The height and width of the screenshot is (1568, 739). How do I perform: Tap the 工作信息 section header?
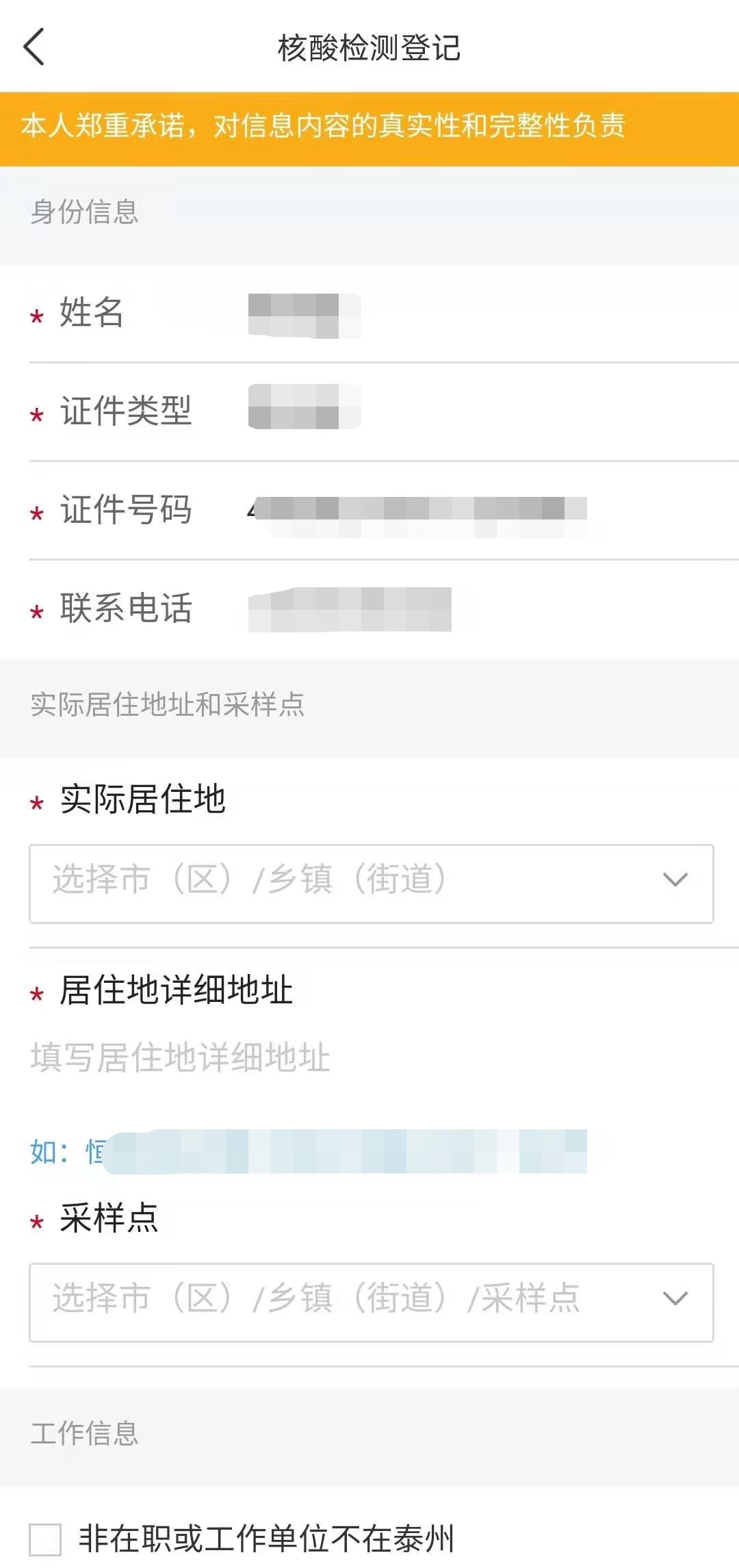[85, 1433]
